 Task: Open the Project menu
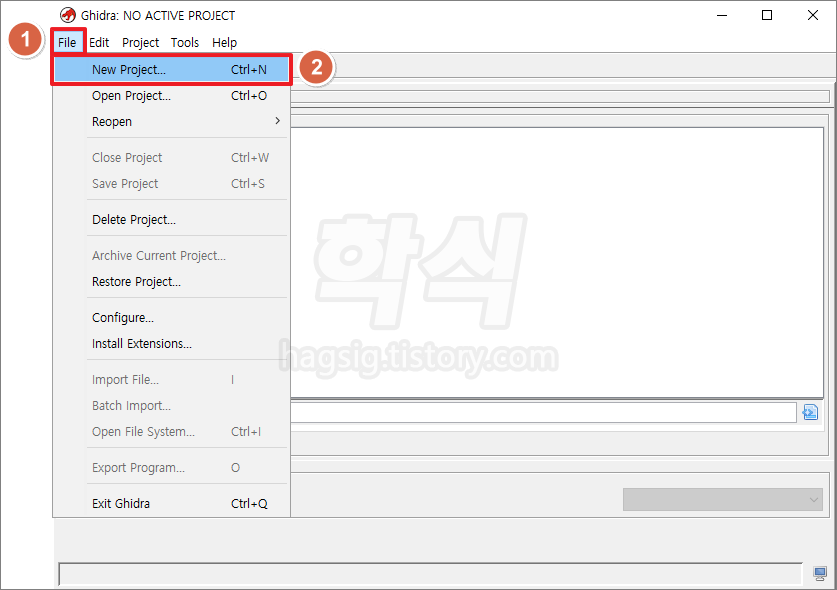(140, 42)
